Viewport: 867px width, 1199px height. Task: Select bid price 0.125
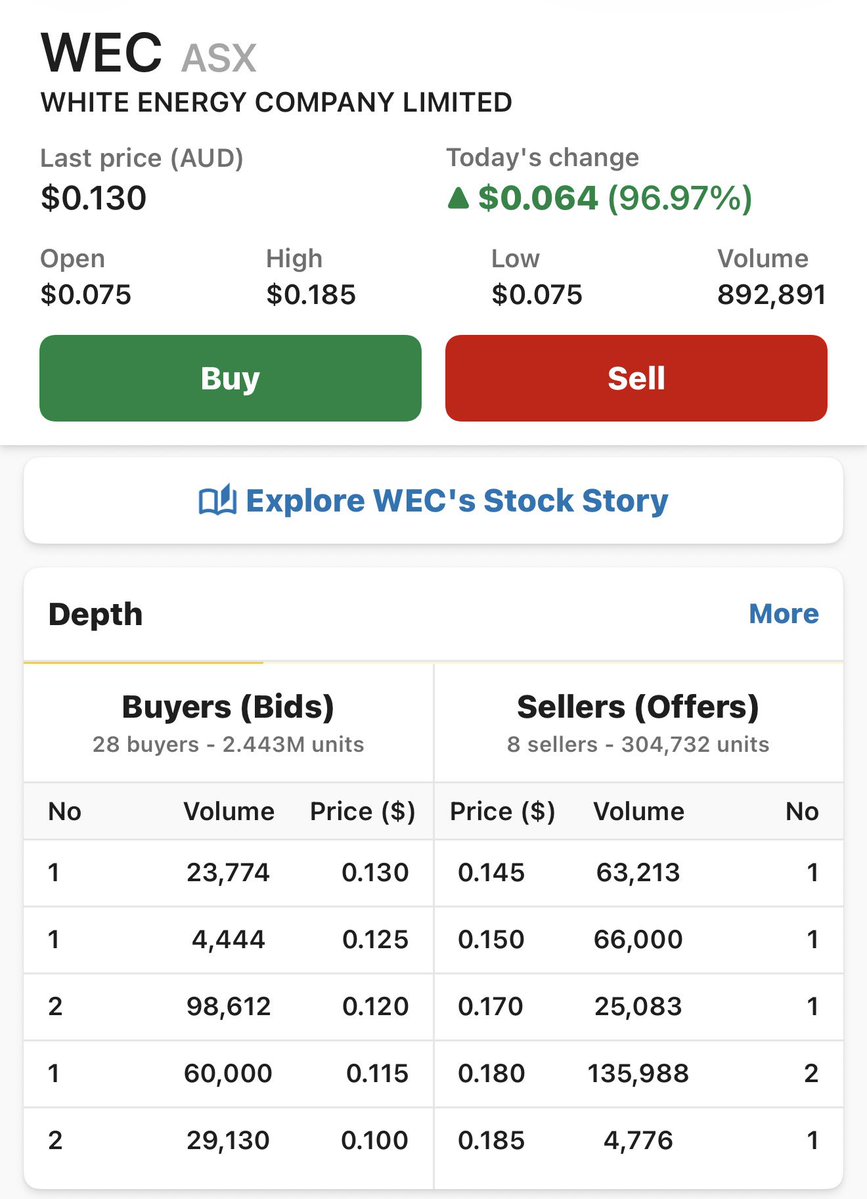point(375,939)
